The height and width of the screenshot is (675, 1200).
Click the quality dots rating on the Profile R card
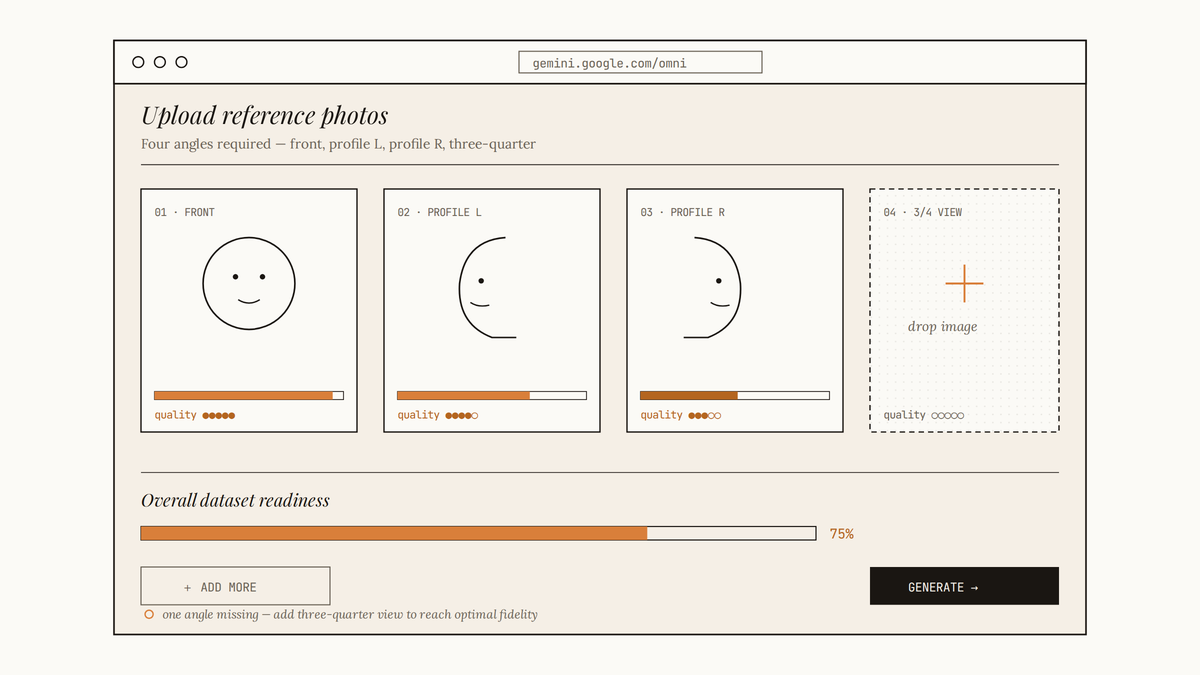[705, 415]
